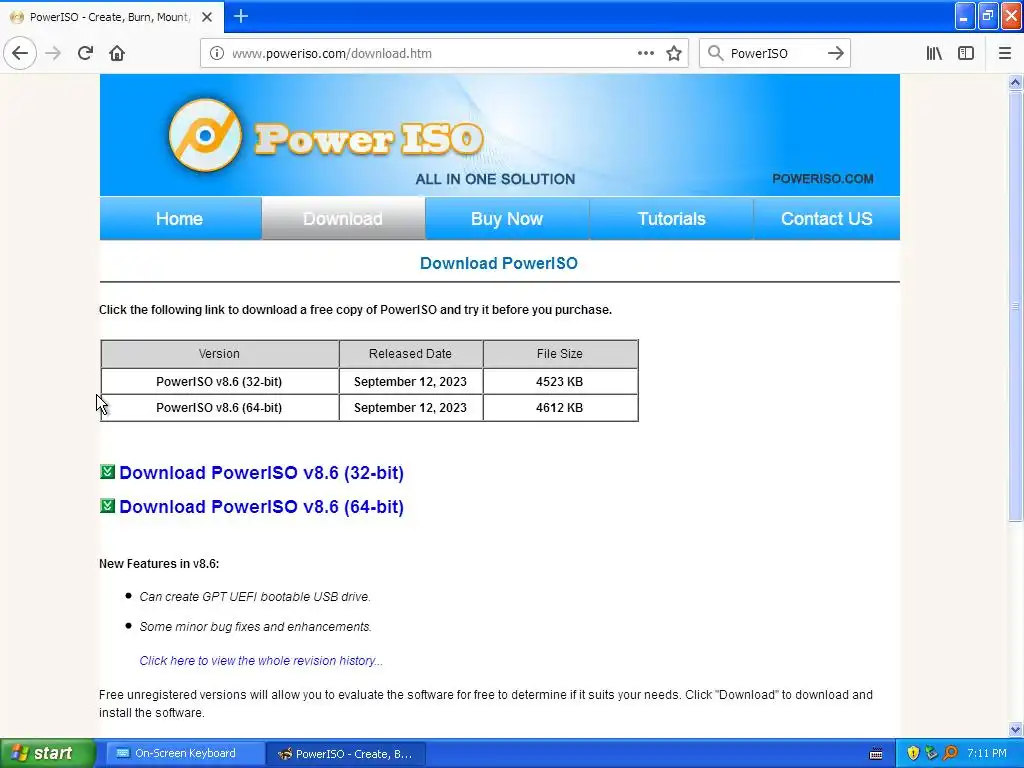
Task: Open the page actions three-dots menu
Action: [645, 53]
